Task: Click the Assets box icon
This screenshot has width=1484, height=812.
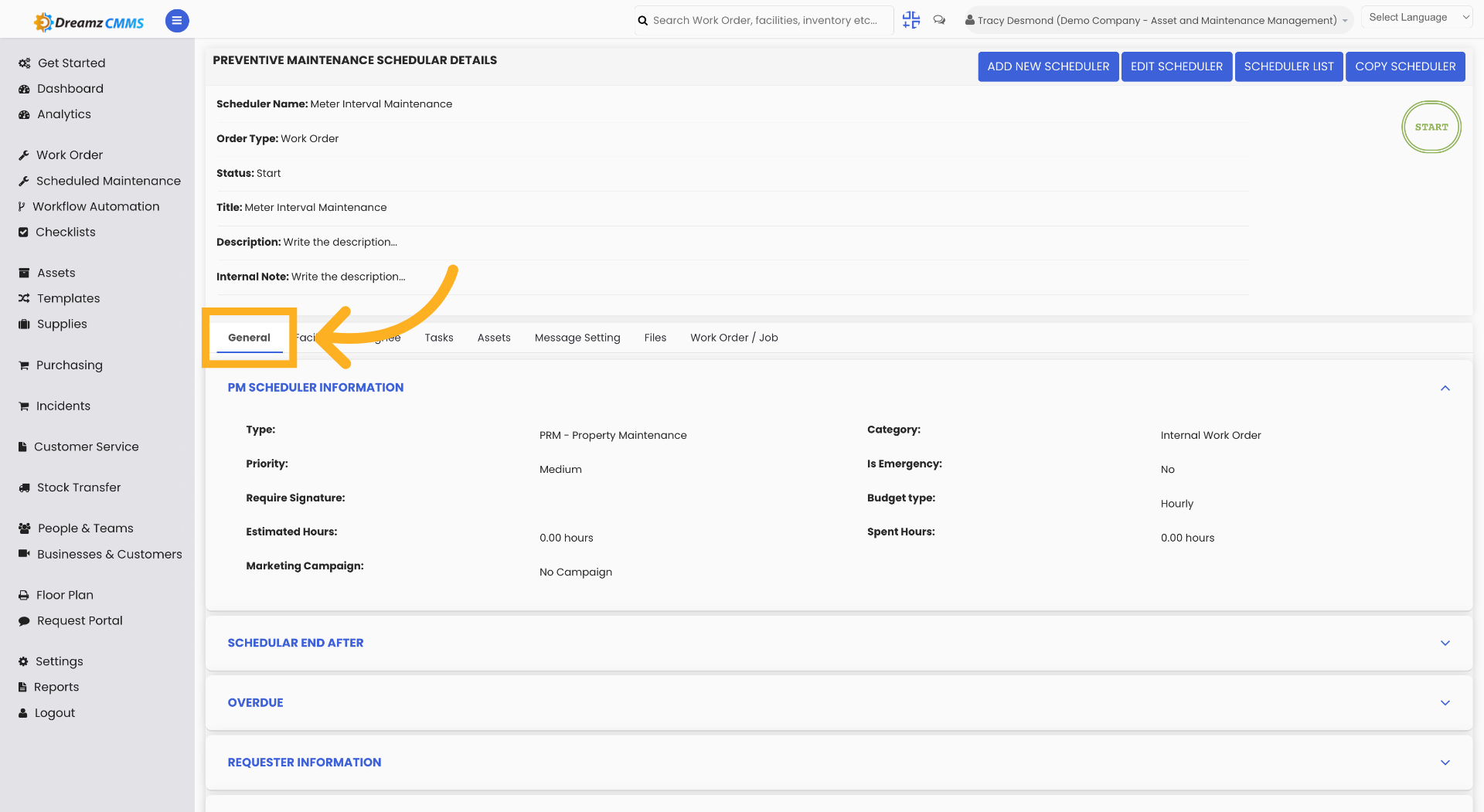Action: click(24, 273)
